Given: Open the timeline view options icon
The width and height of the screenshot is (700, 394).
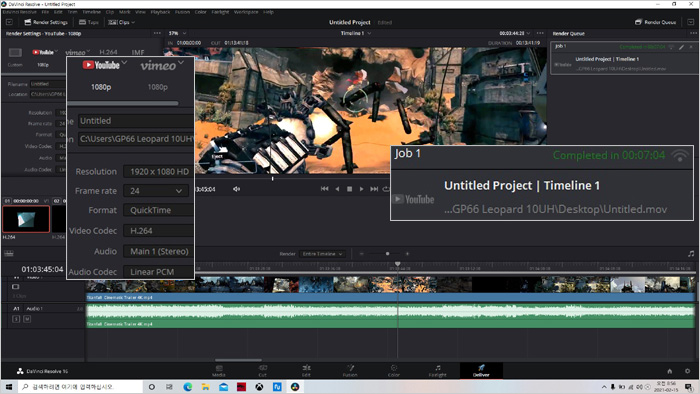Looking at the screenshot, I should pyautogui.click(x=8, y=253).
